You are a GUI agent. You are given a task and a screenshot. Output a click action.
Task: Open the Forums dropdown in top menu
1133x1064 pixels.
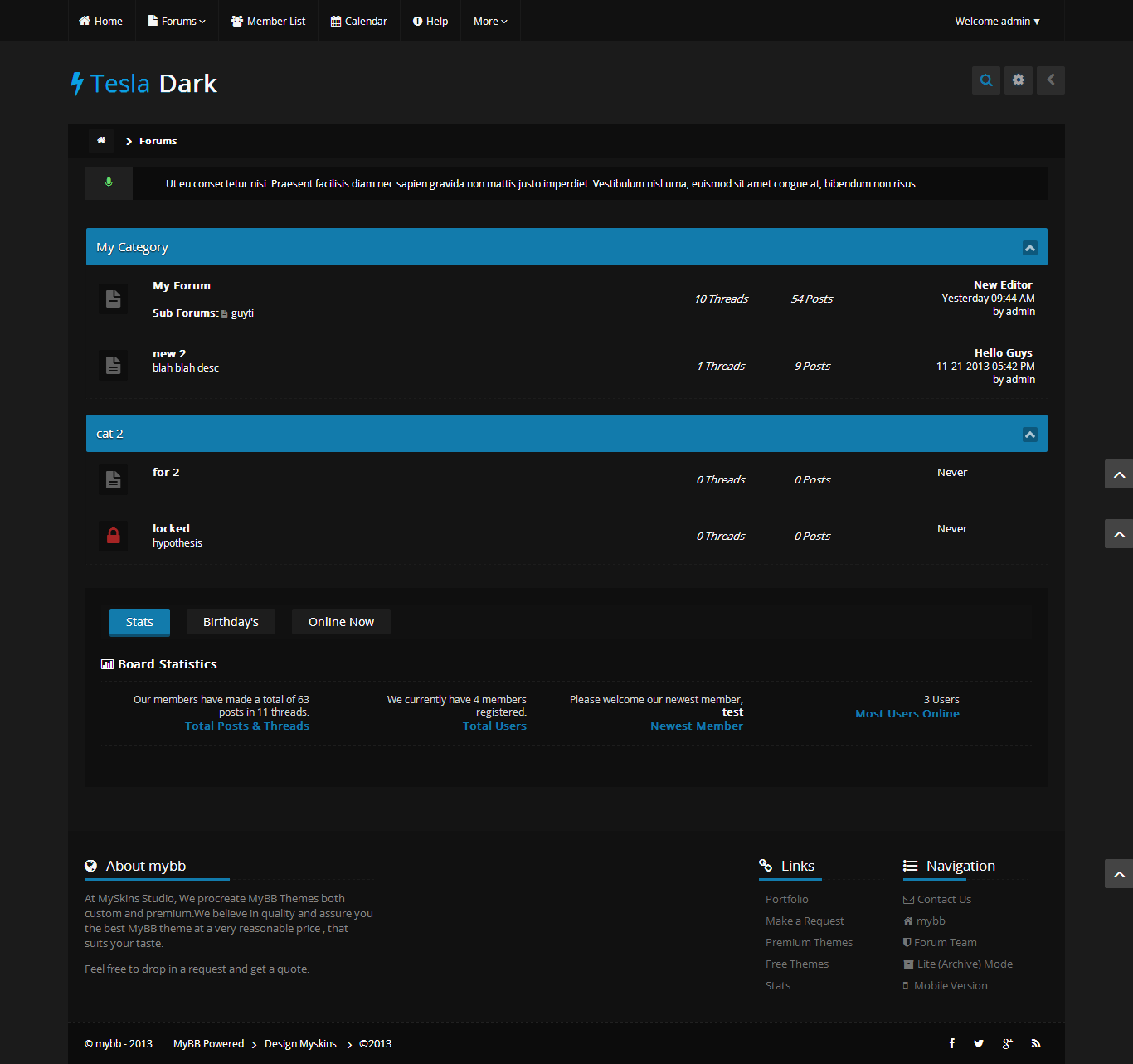click(x=177, y=21)
